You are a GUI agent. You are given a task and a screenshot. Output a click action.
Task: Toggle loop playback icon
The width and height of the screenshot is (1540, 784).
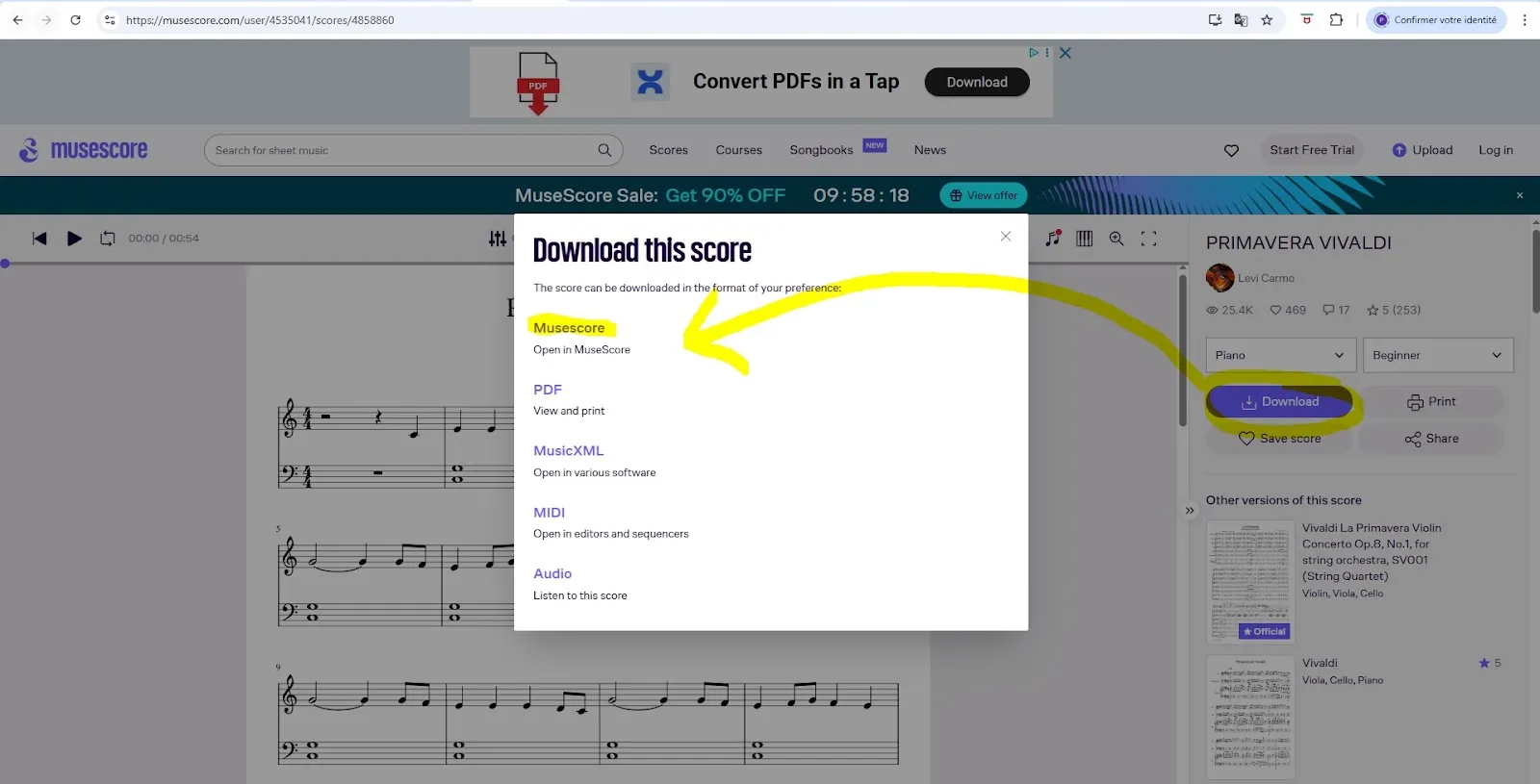pos(108,239)
